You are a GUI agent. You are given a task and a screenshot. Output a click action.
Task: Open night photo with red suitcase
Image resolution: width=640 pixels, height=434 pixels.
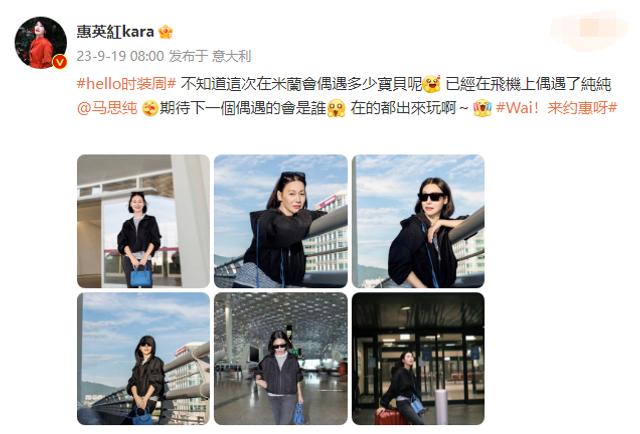tap(418, 358)
